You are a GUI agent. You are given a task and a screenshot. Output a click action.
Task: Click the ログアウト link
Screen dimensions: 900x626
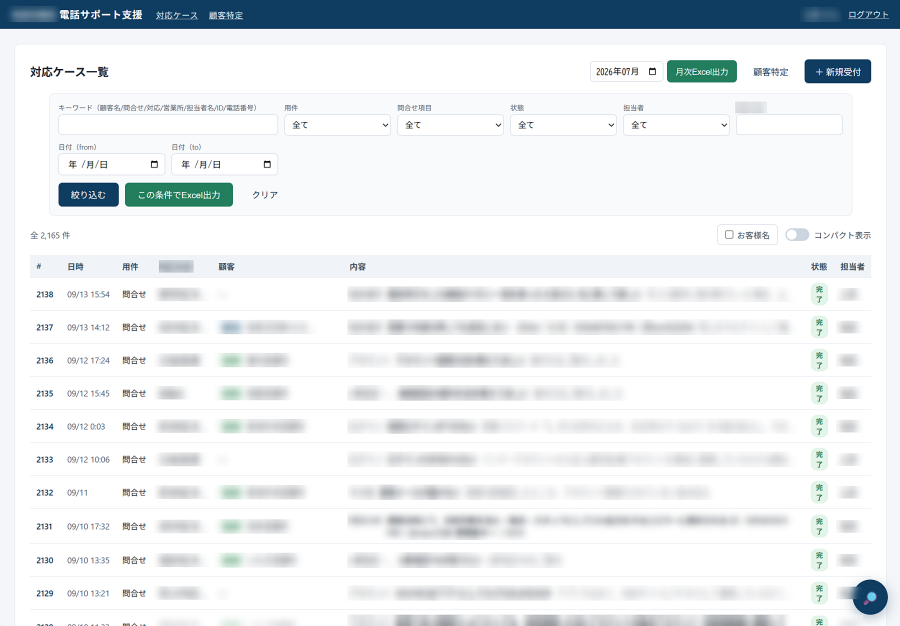[868, 15]
